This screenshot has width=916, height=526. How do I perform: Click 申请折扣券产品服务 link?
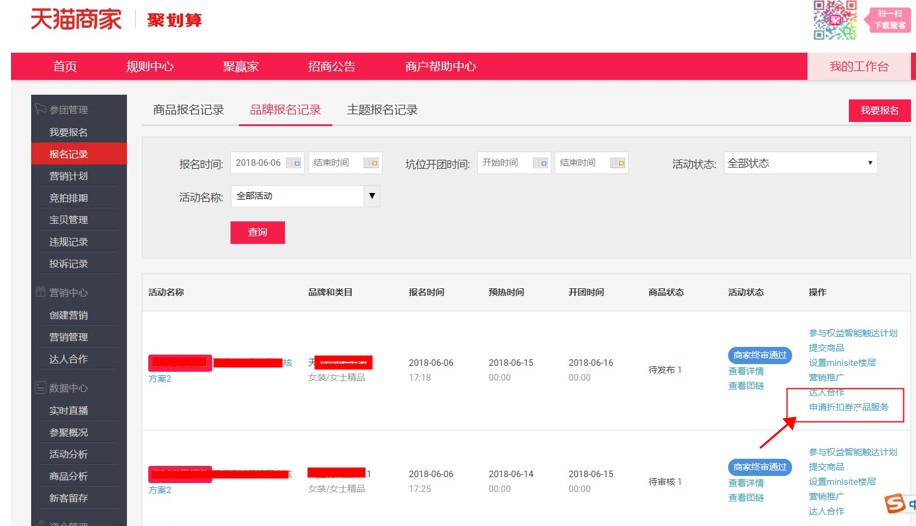click(848, 407)
